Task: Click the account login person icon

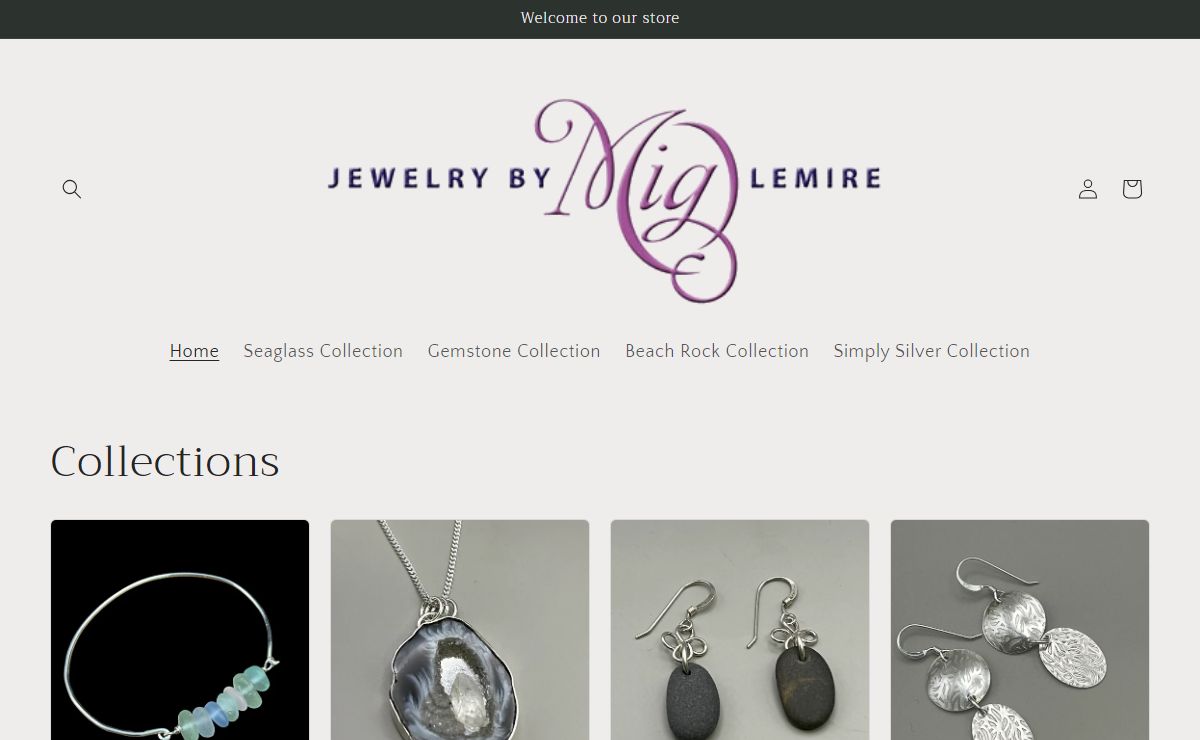Action: click(1088, 189)
